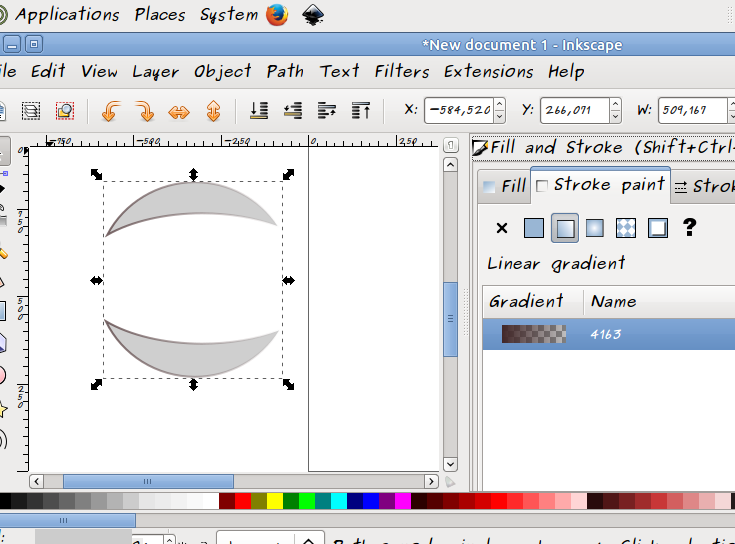Open the Path menu
The width and height of the screenshot is (735, 544).
coord(285,71)
